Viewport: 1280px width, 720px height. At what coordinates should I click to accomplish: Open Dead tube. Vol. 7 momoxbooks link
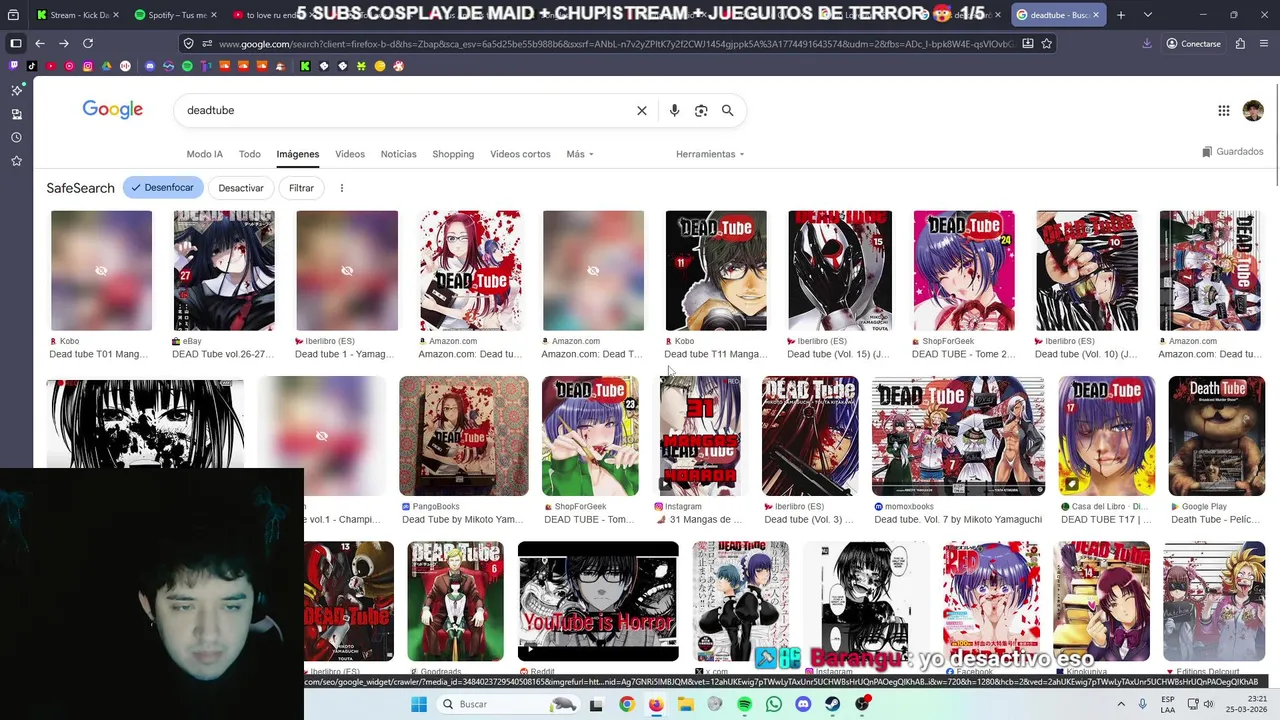[x=958, y=520]
